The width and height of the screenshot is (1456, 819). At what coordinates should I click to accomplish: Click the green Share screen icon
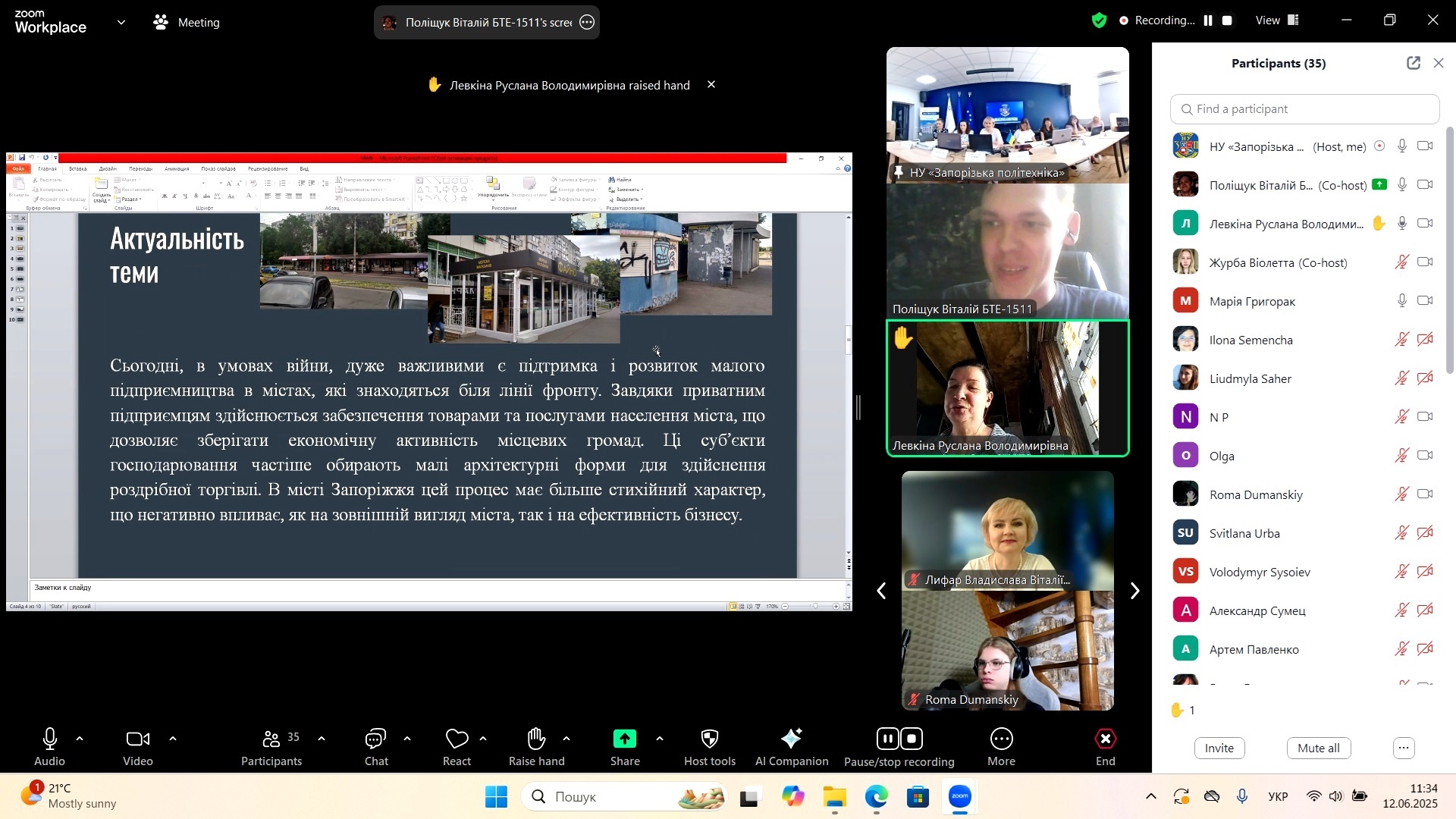point(625,740)
